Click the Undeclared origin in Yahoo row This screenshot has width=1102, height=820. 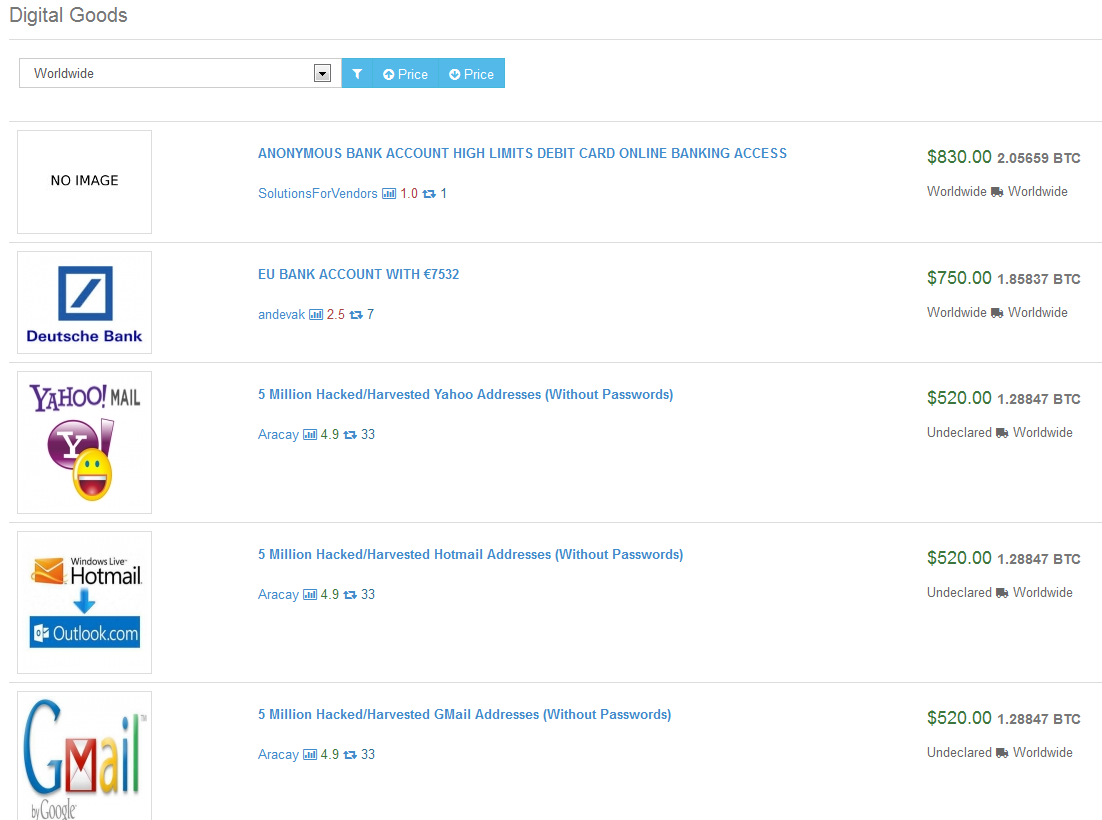959,432
